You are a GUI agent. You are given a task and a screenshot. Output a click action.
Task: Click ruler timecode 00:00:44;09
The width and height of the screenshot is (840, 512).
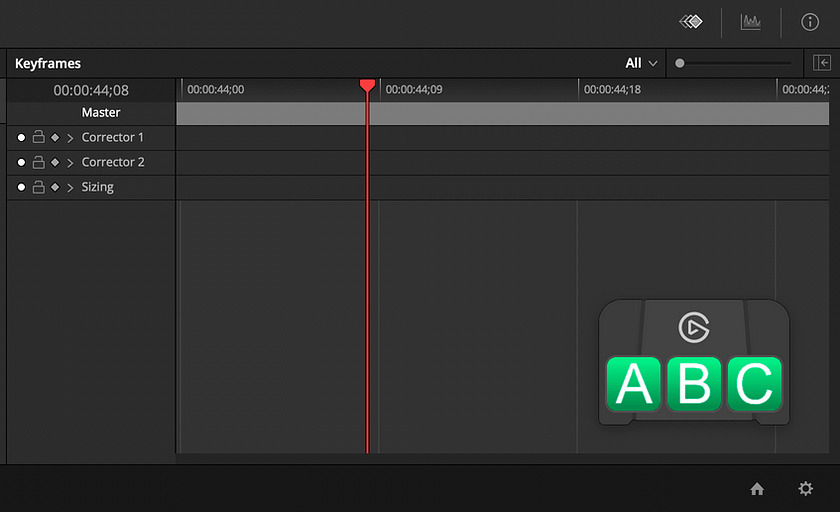click(x=414, y=89)
